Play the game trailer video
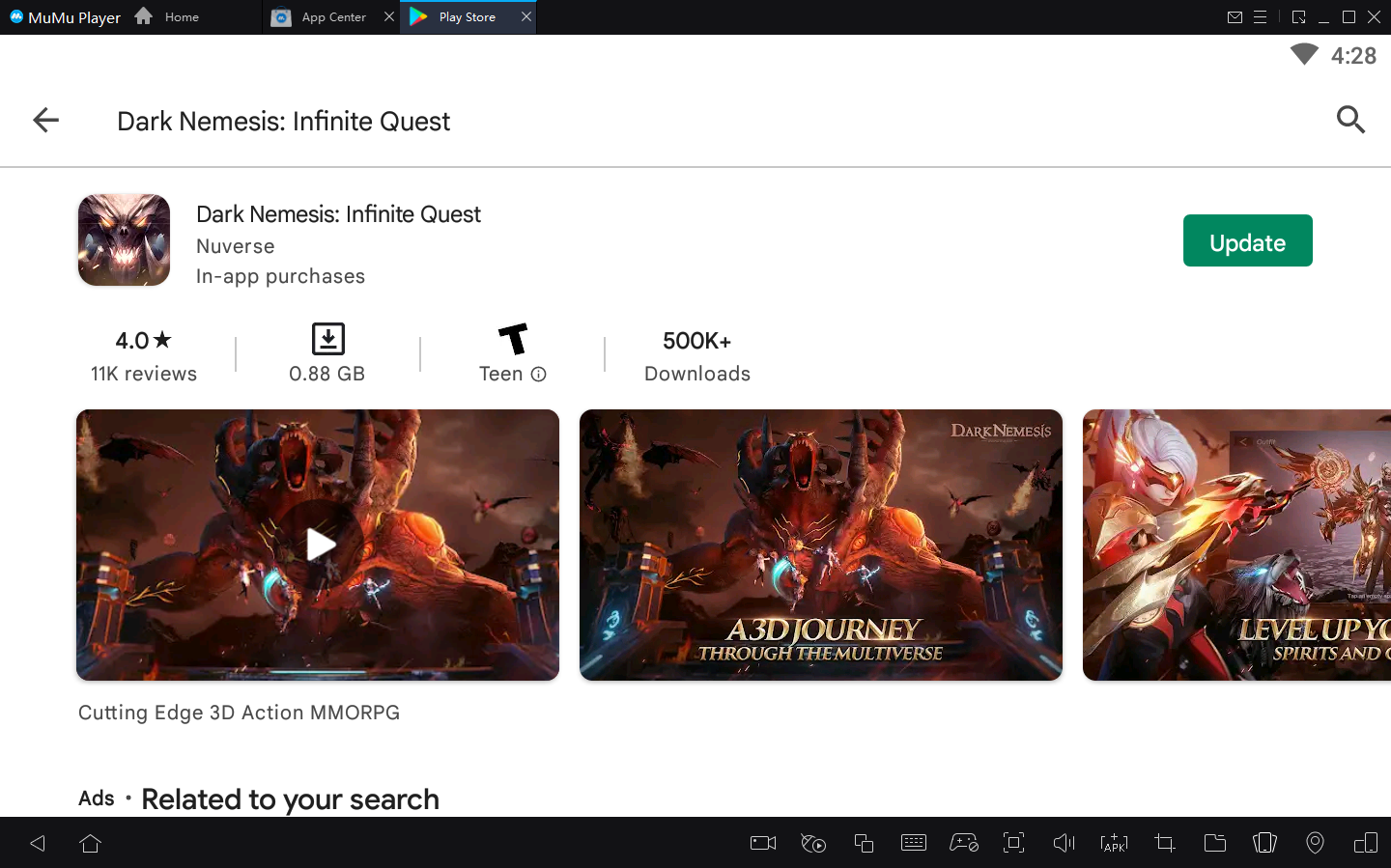 (x=319, y=545)
